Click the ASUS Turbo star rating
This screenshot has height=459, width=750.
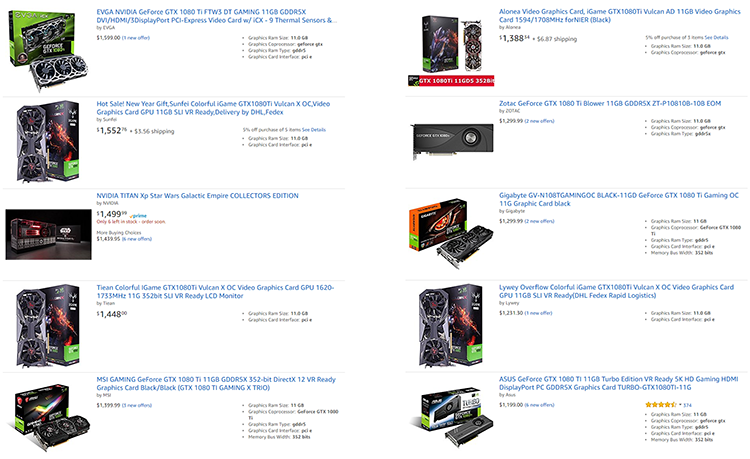661,405
